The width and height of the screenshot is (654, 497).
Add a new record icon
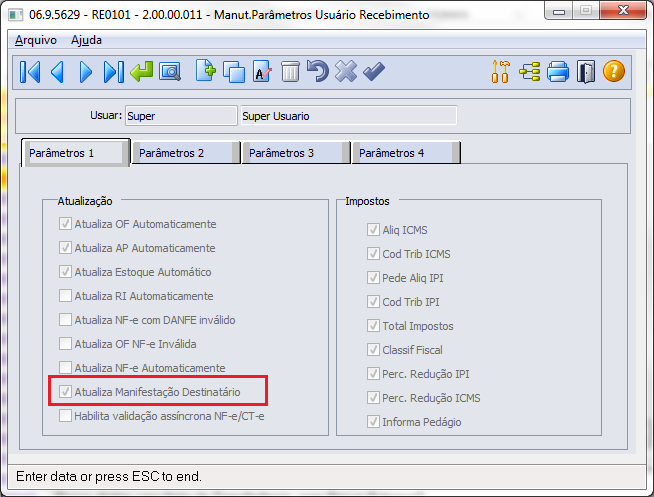[x=206, y=71]
